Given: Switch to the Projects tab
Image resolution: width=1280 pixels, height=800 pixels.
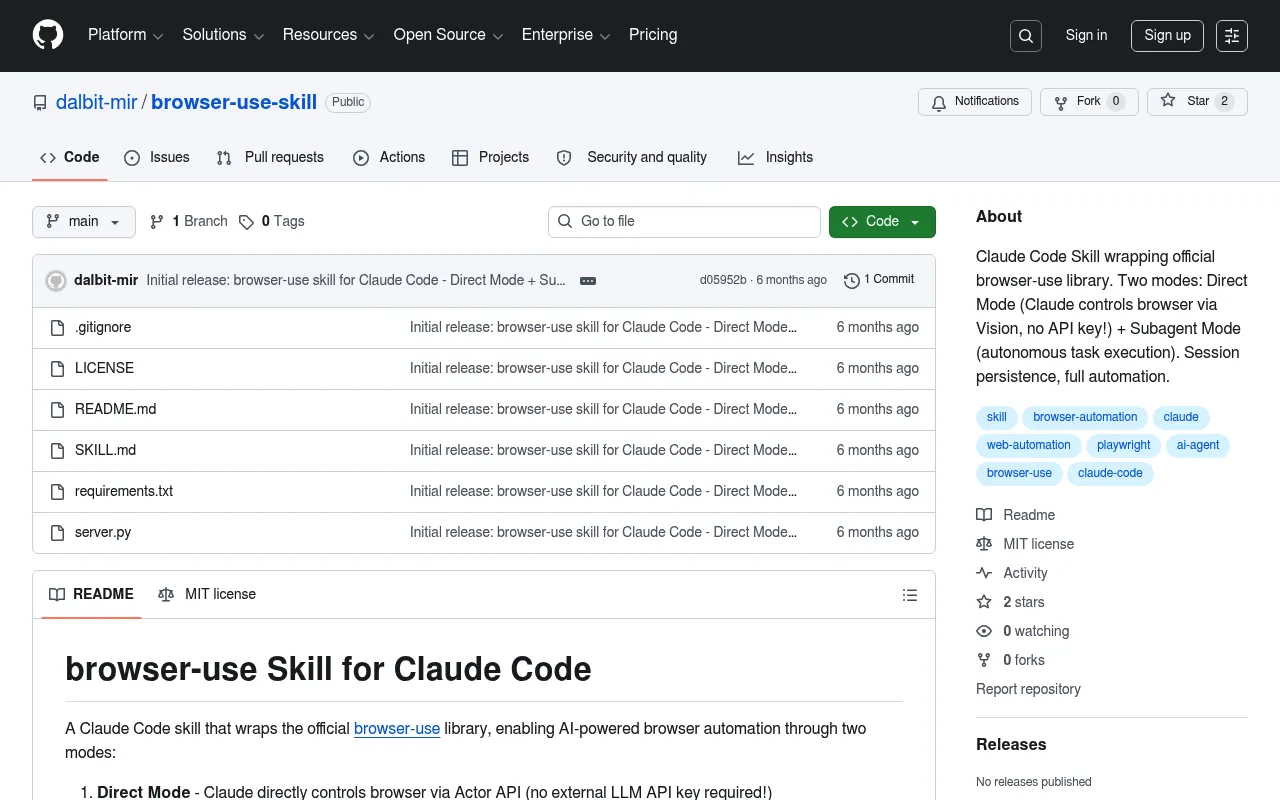Looking at the screenshot, I should (x=490, y=158).
